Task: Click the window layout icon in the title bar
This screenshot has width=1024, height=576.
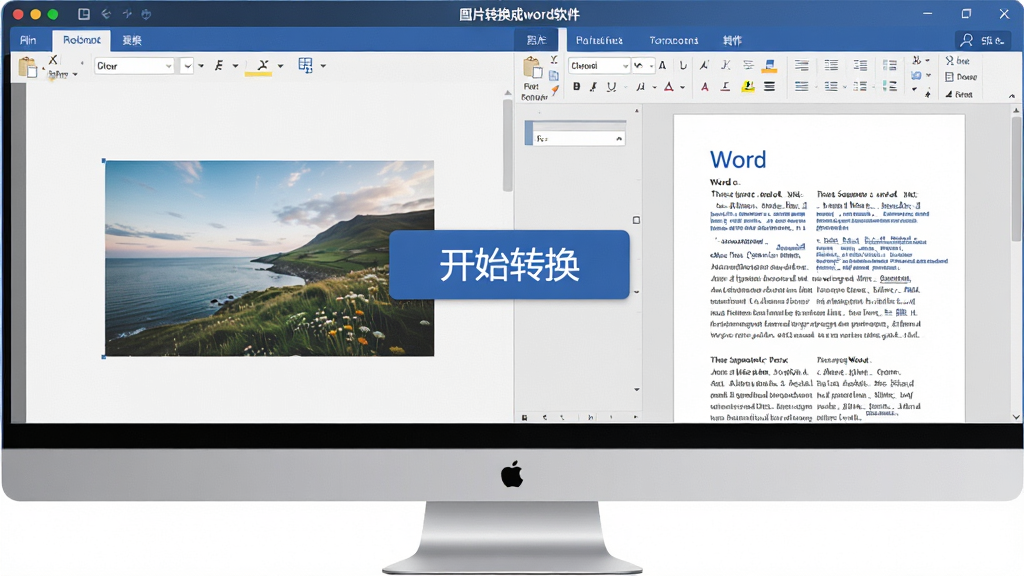Action: [84, 14]
